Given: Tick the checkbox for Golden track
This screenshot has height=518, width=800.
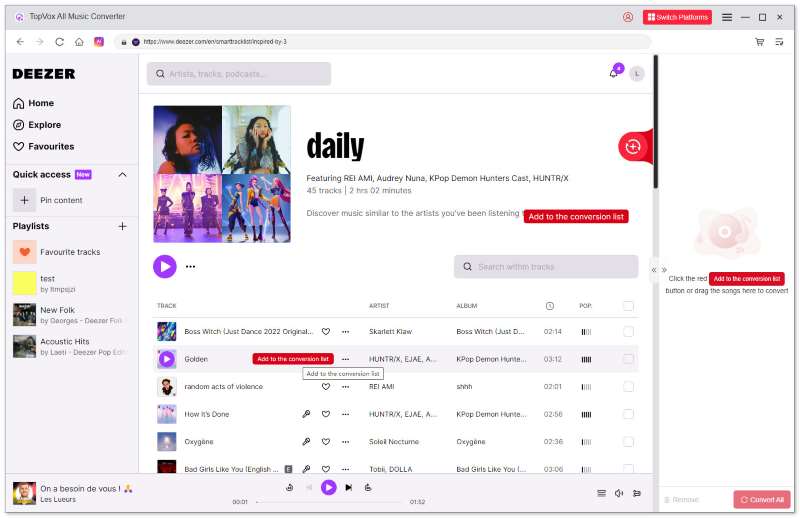Looking at the screenshot, I should coord(628,359).
